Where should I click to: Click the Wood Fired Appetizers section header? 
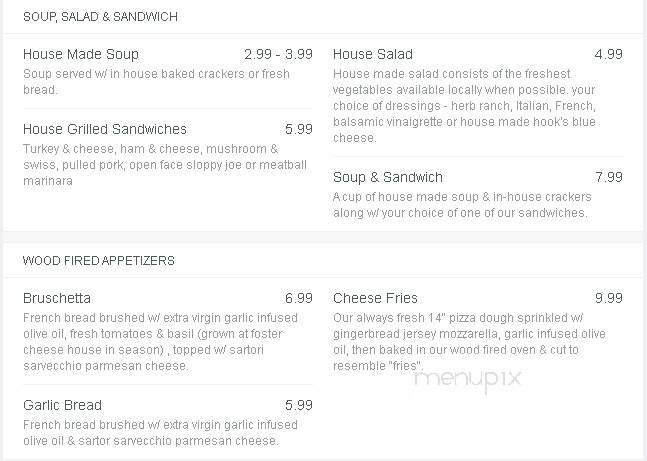(x=99, y=260)
